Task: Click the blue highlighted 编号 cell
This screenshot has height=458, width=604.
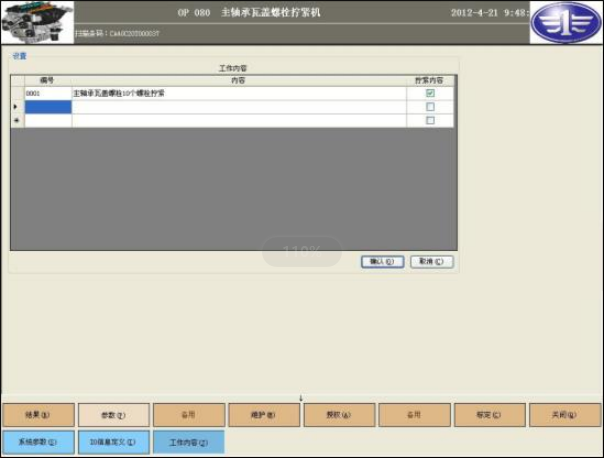Action: pyautogui.click(x=48, y=107)
